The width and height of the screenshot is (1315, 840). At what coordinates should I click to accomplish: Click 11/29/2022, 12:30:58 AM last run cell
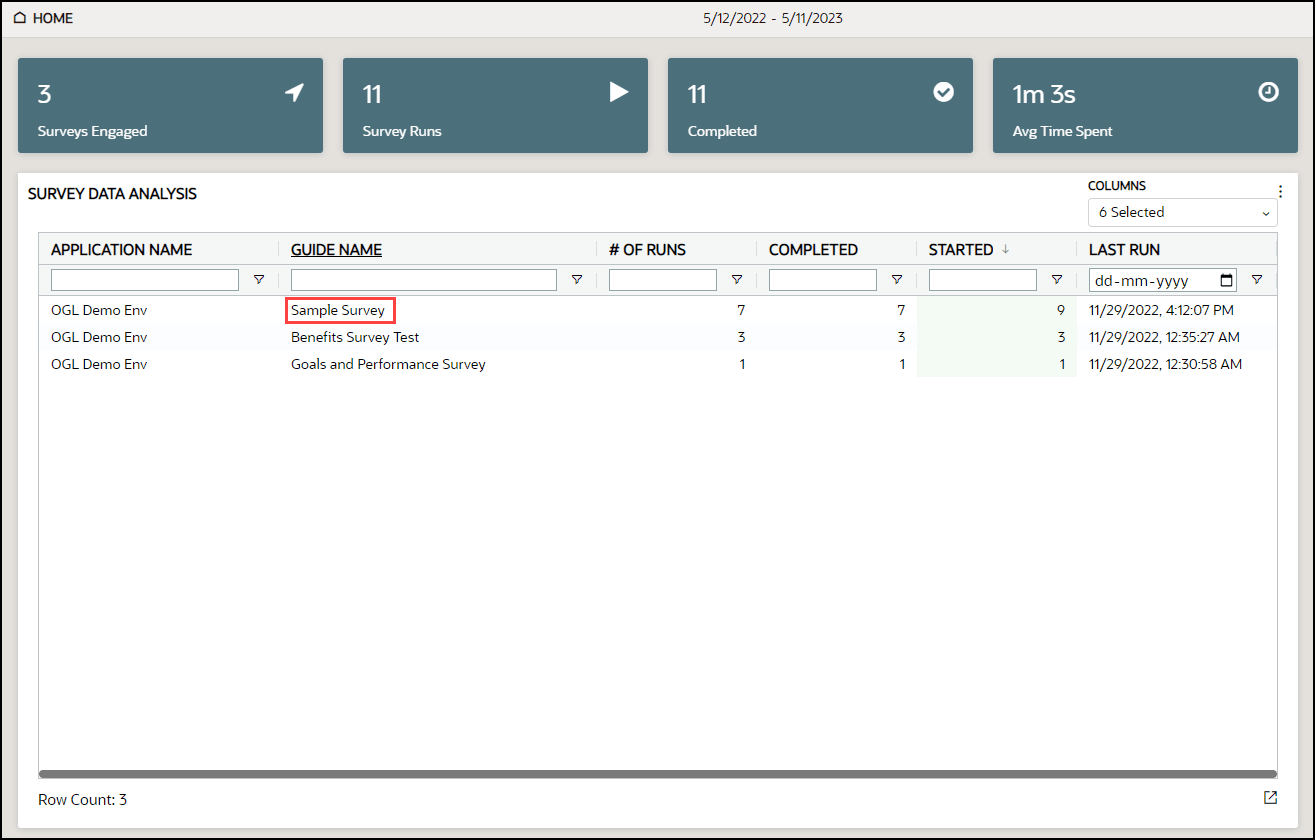1166,364
